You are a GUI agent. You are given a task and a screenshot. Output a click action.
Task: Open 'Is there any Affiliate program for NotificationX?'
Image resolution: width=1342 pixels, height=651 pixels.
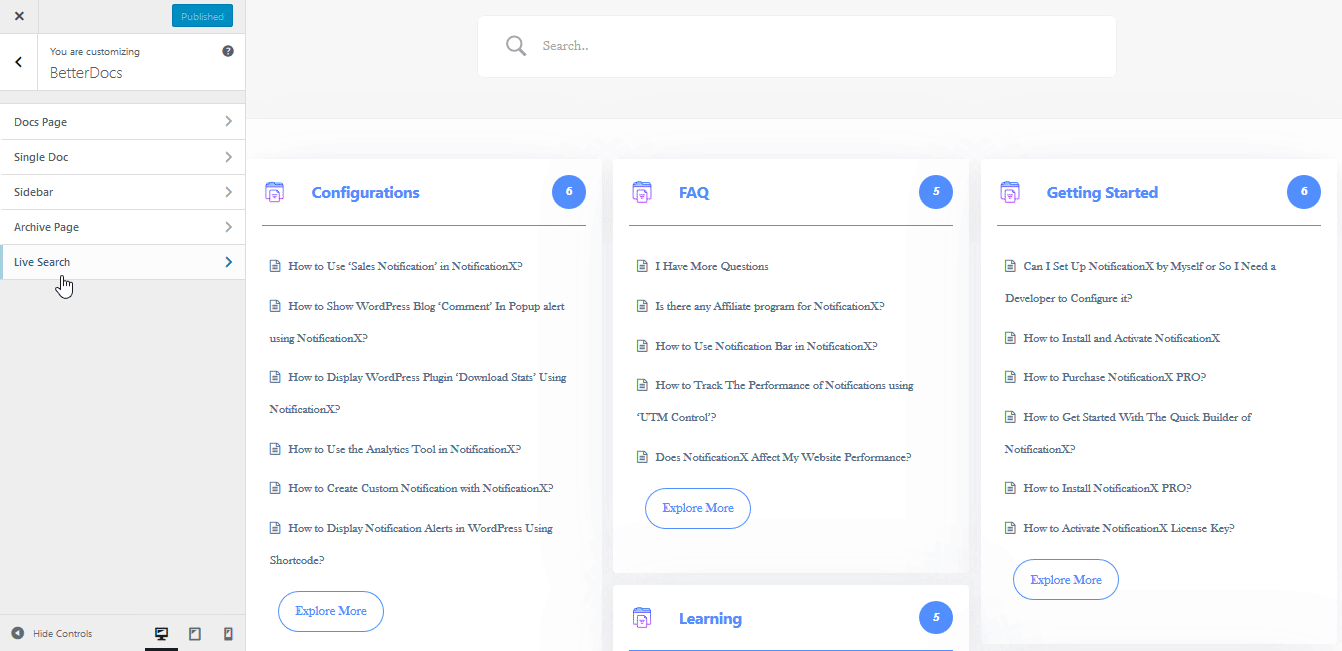pyautogui.click(x=770, y=306)
